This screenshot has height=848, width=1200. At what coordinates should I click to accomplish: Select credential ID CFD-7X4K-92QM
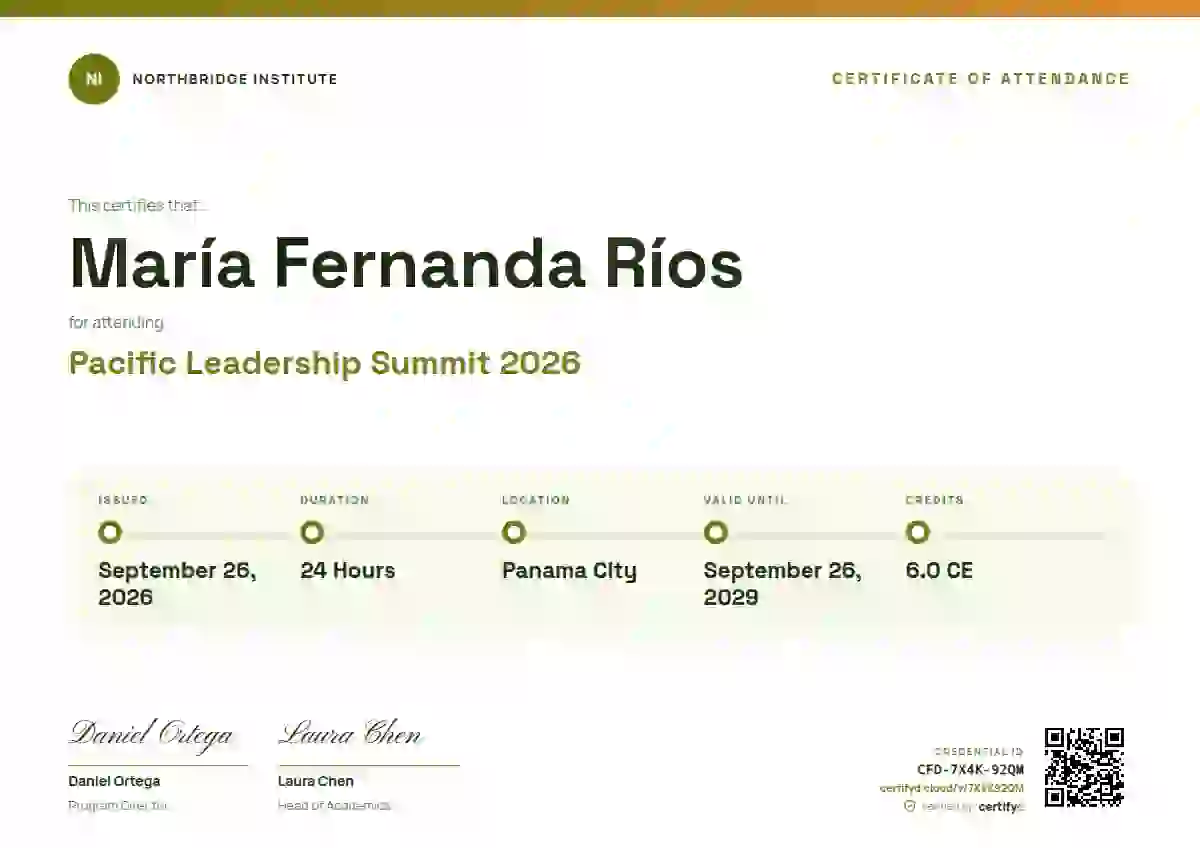970,770
